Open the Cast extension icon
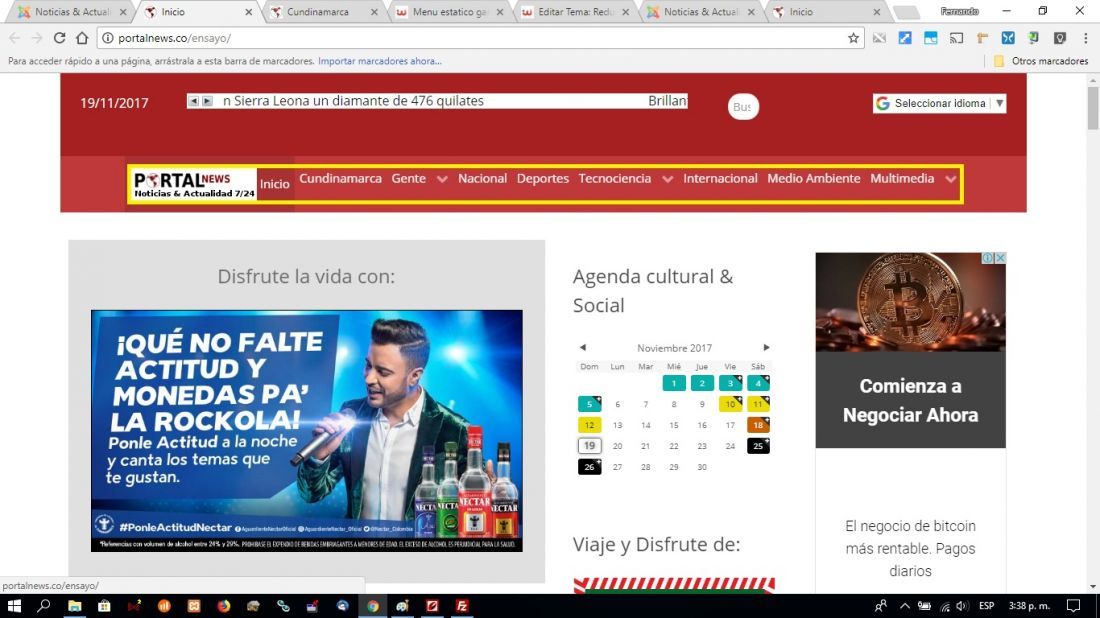1100x618 pixels. point(956,38)
